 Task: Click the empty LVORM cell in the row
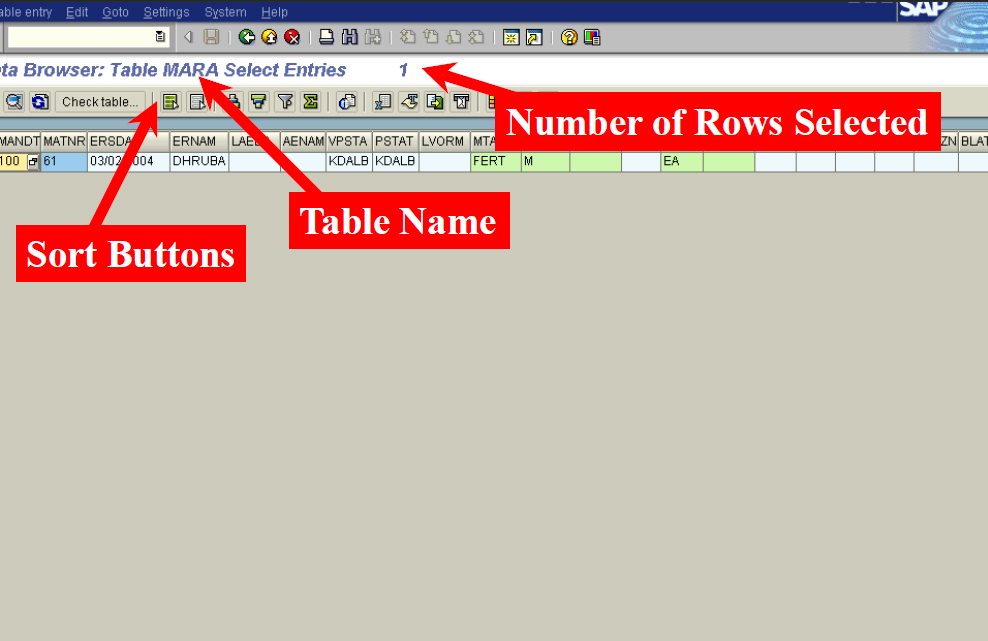(444, 161)
